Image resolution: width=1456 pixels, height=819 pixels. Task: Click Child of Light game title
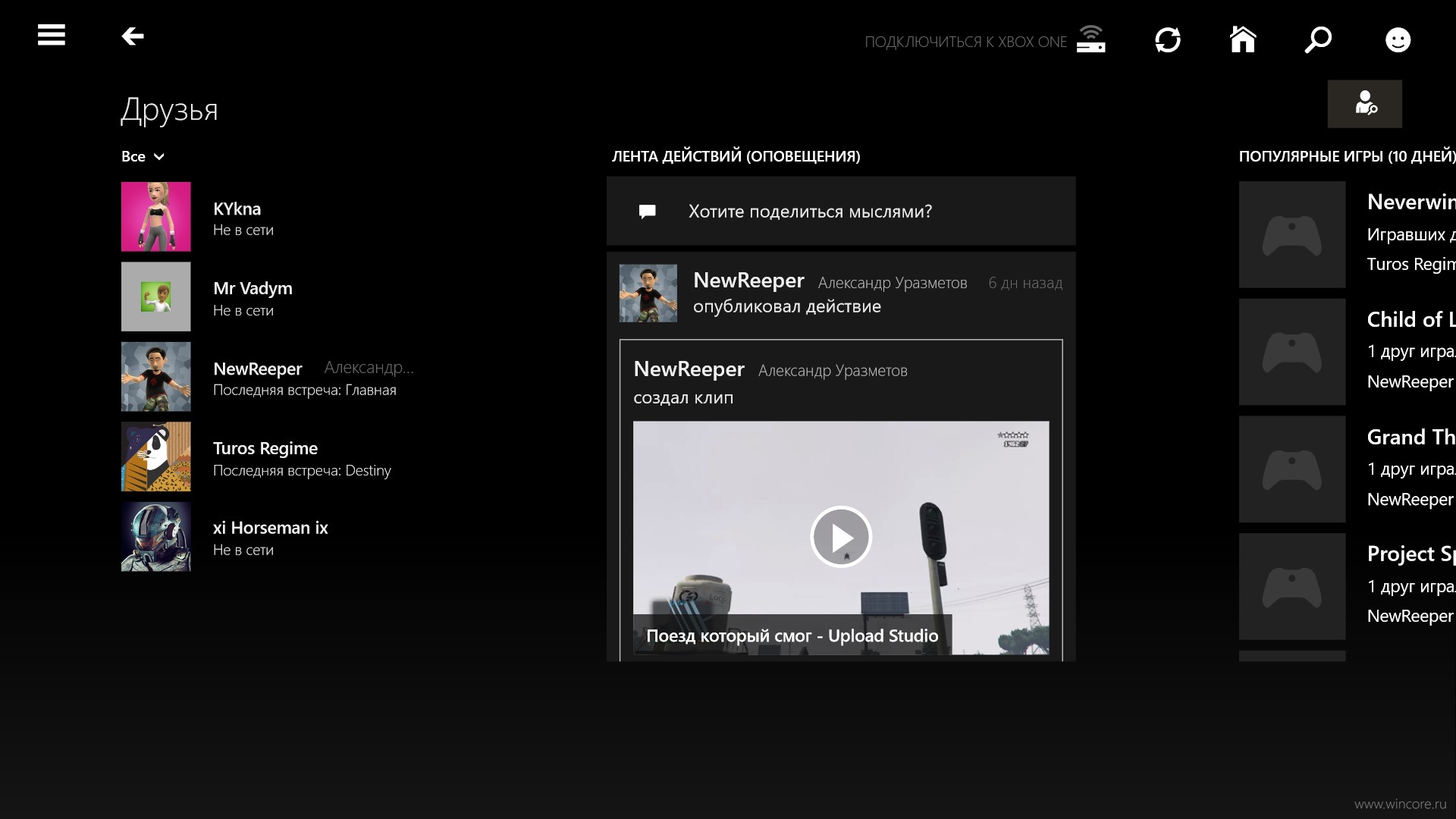coord(1411,319)
